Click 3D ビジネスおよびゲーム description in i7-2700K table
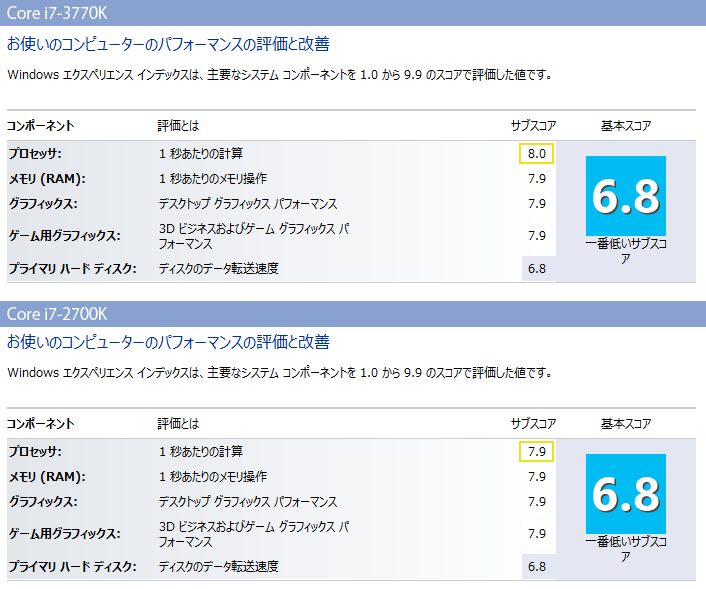Image resolution: width=706 pixels, height=589 pixels. pos(254,534)
